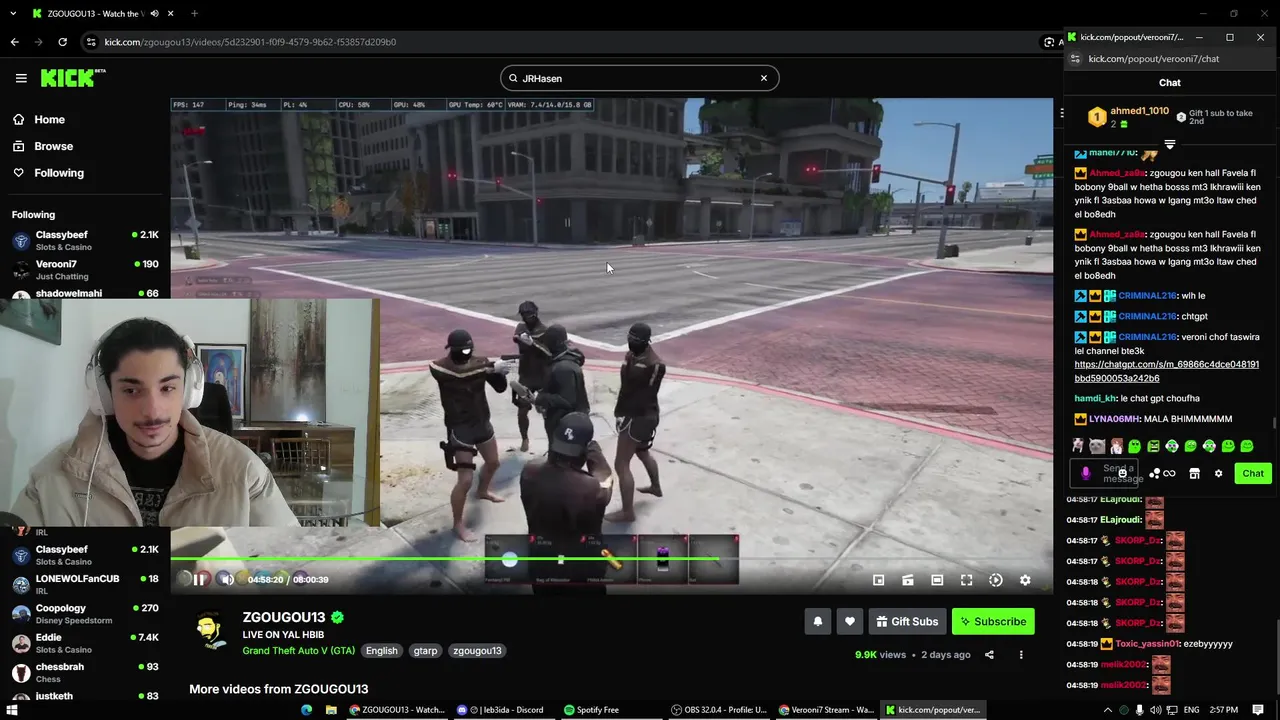Open the chat shop store icon

1194,474
